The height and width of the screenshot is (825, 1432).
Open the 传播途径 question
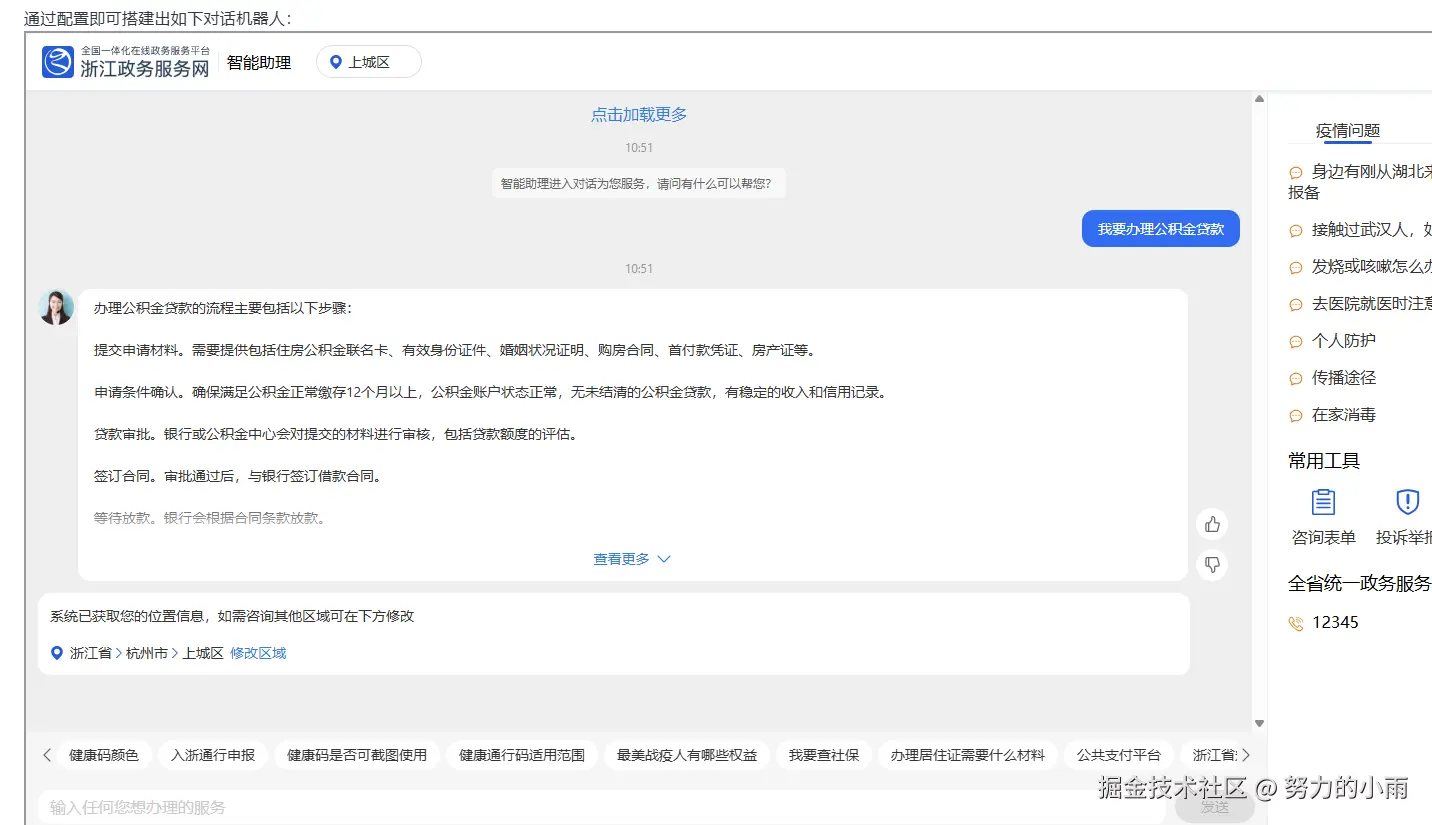pyautogui.click(x=1344, y=378)
